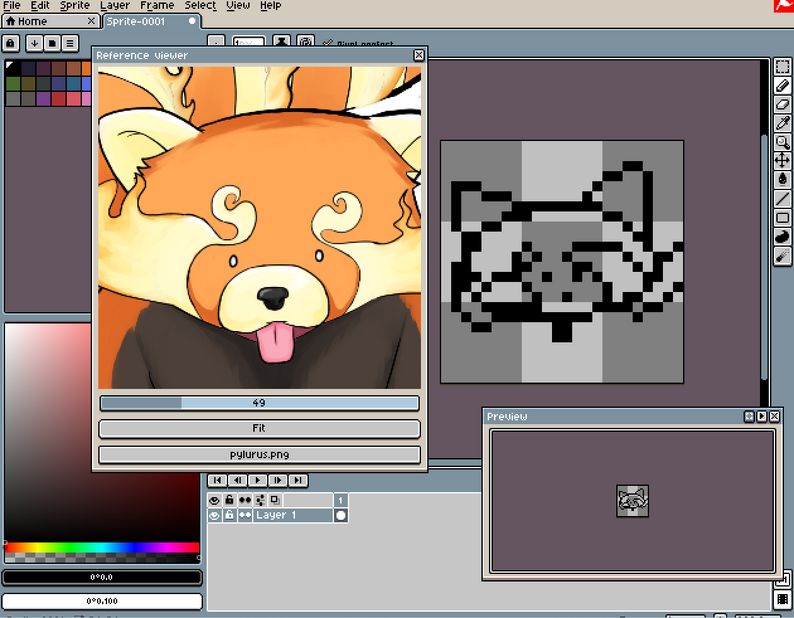This screenshot has width=794, height=618.
Task: Select Layer 1 in the timeline
Action: click(293, 516)
